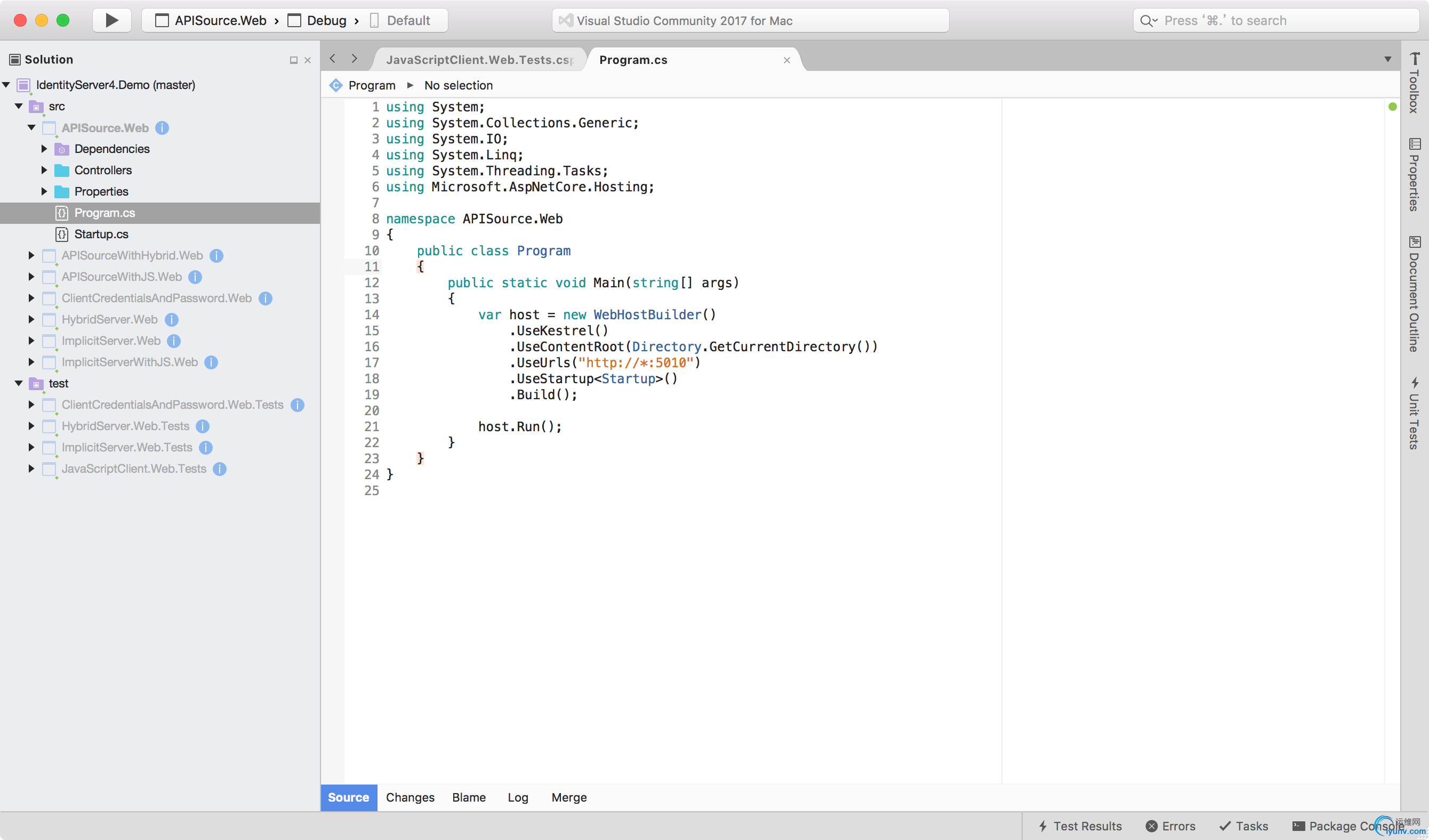Expand the Properties folder in the tree
1429x840 pixels.
tap(44, 191)
